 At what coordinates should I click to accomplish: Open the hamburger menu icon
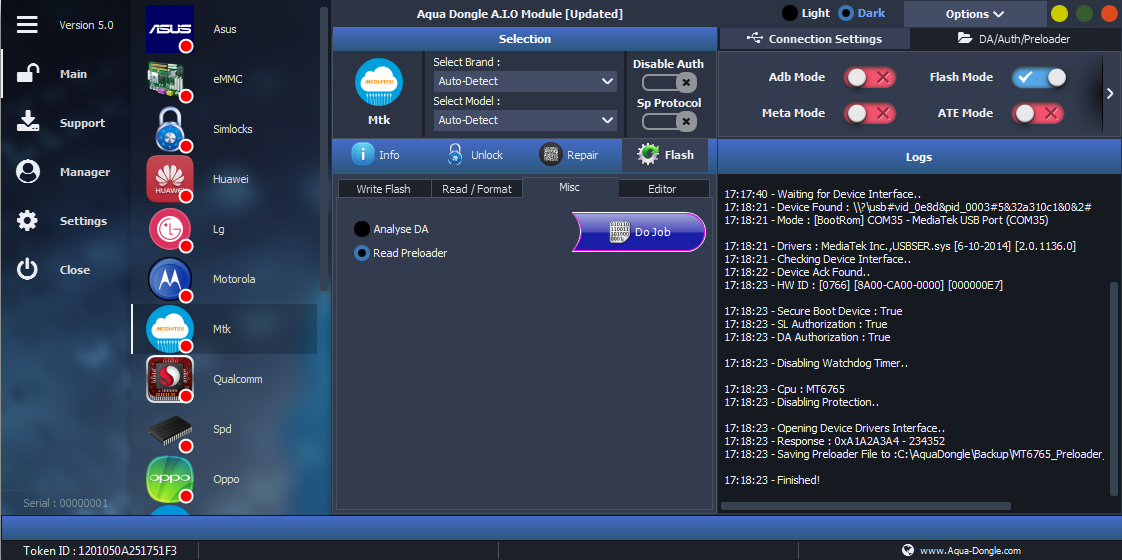(x=27, y=24)
